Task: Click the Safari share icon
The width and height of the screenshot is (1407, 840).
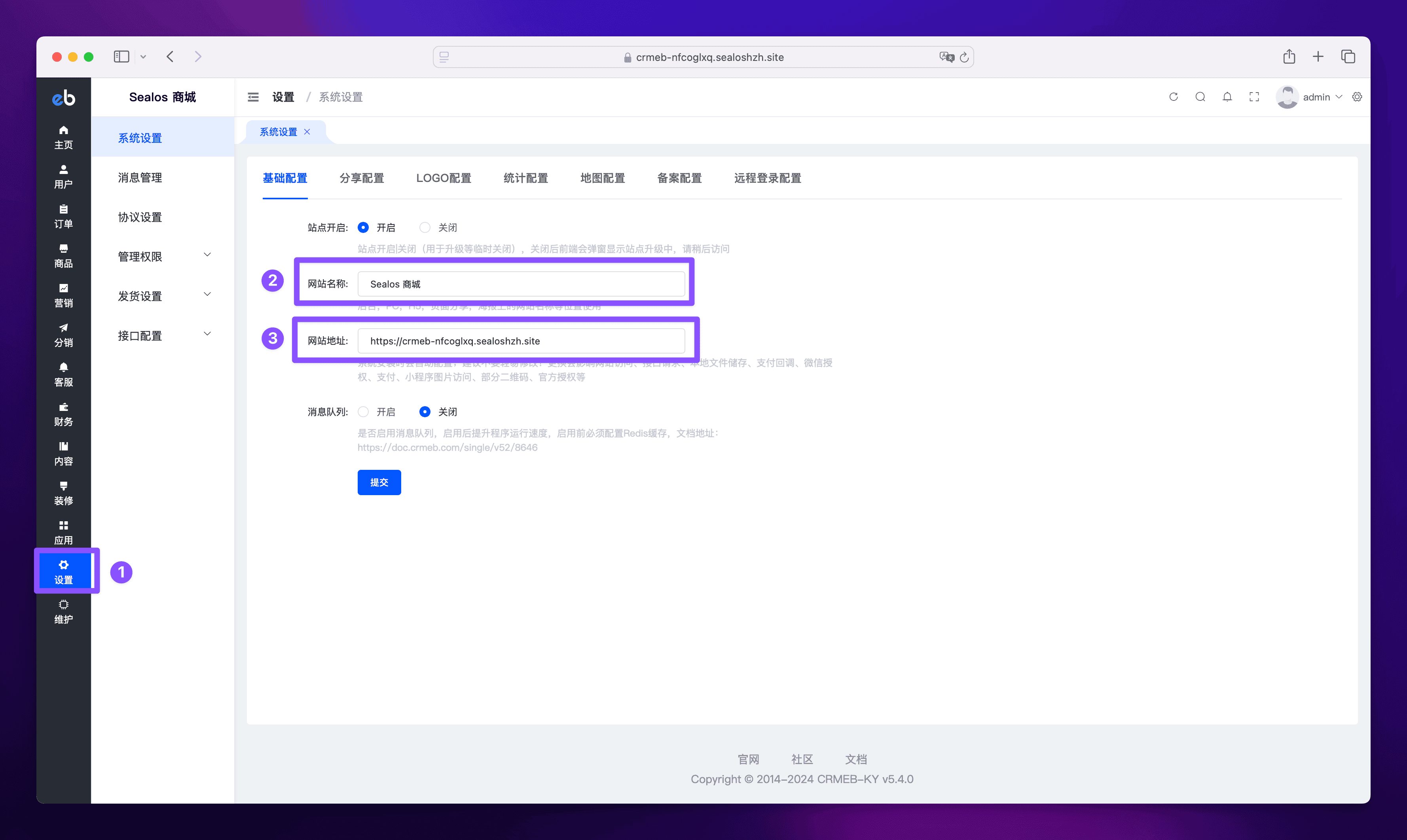Action: click(x=1289, y=57)
